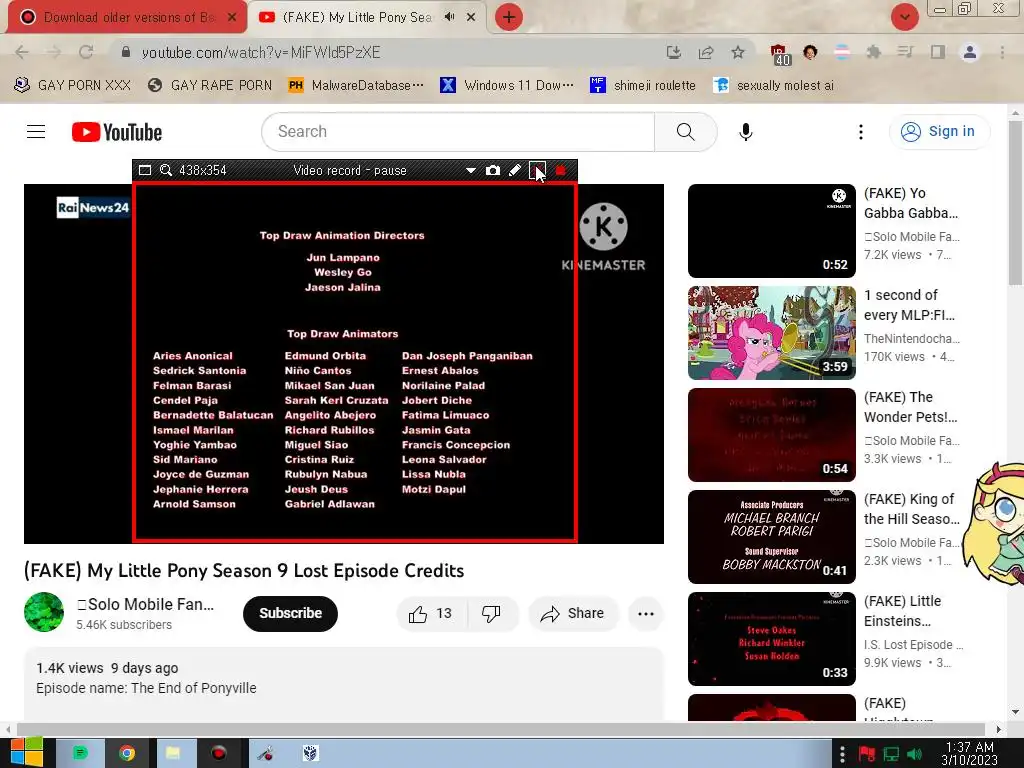Pause recording using the pause icon
This screenshot has height=768, width=1024.
537,170
